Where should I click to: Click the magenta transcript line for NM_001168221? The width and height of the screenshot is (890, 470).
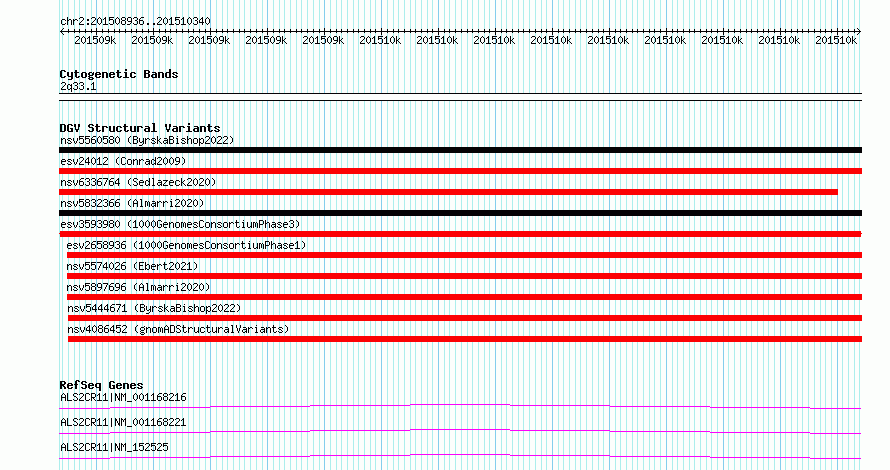click(460, 431)
